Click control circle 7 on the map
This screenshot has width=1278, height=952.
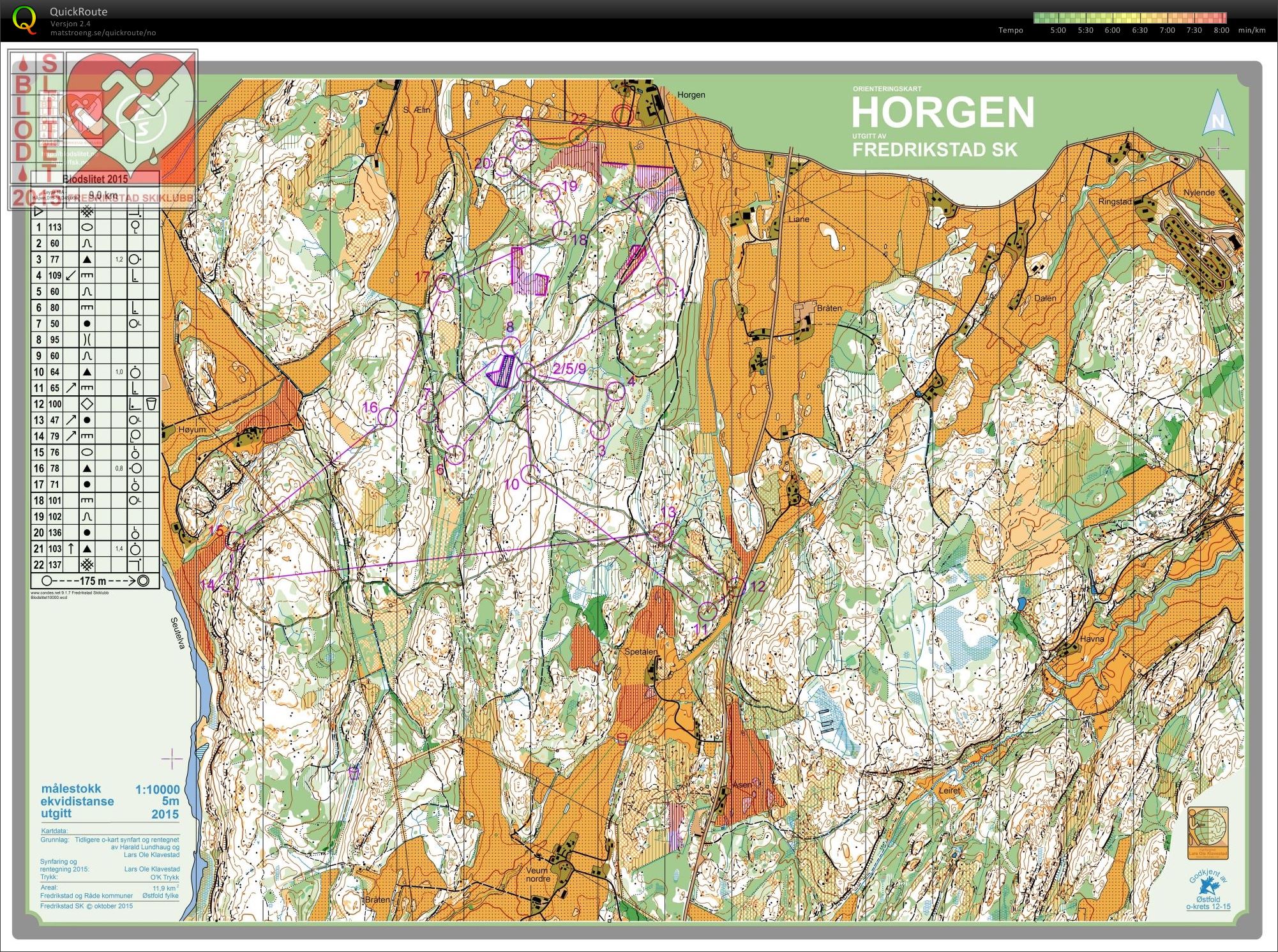tap(428, 413)
